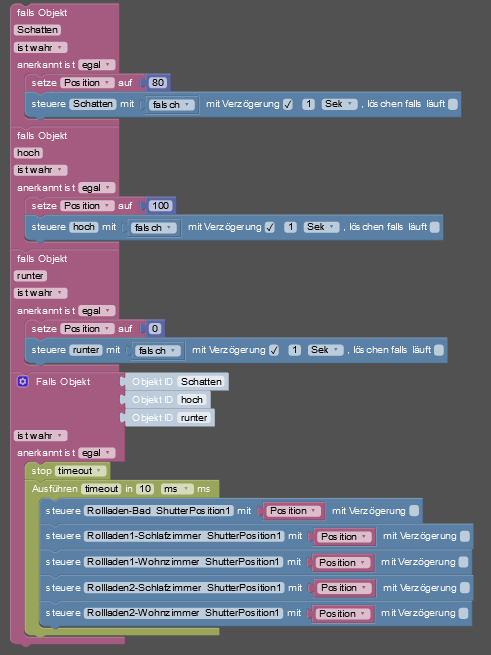Open 'egal' dropdown in the runter trigger block
Image resolution: width=491 pixels, height=655 pixels.
[97, 311]
